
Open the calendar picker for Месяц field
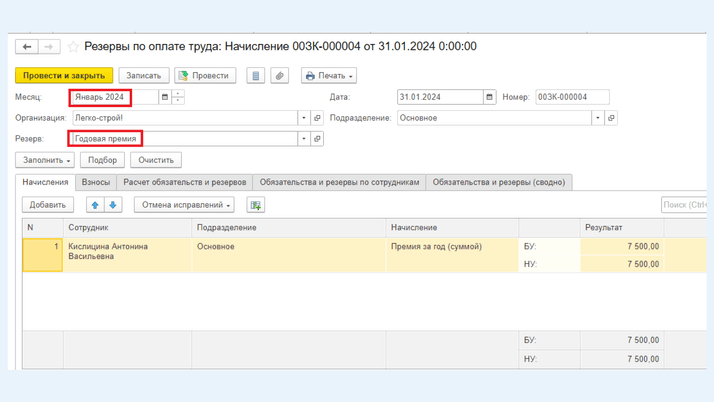(x=165, y=97)
